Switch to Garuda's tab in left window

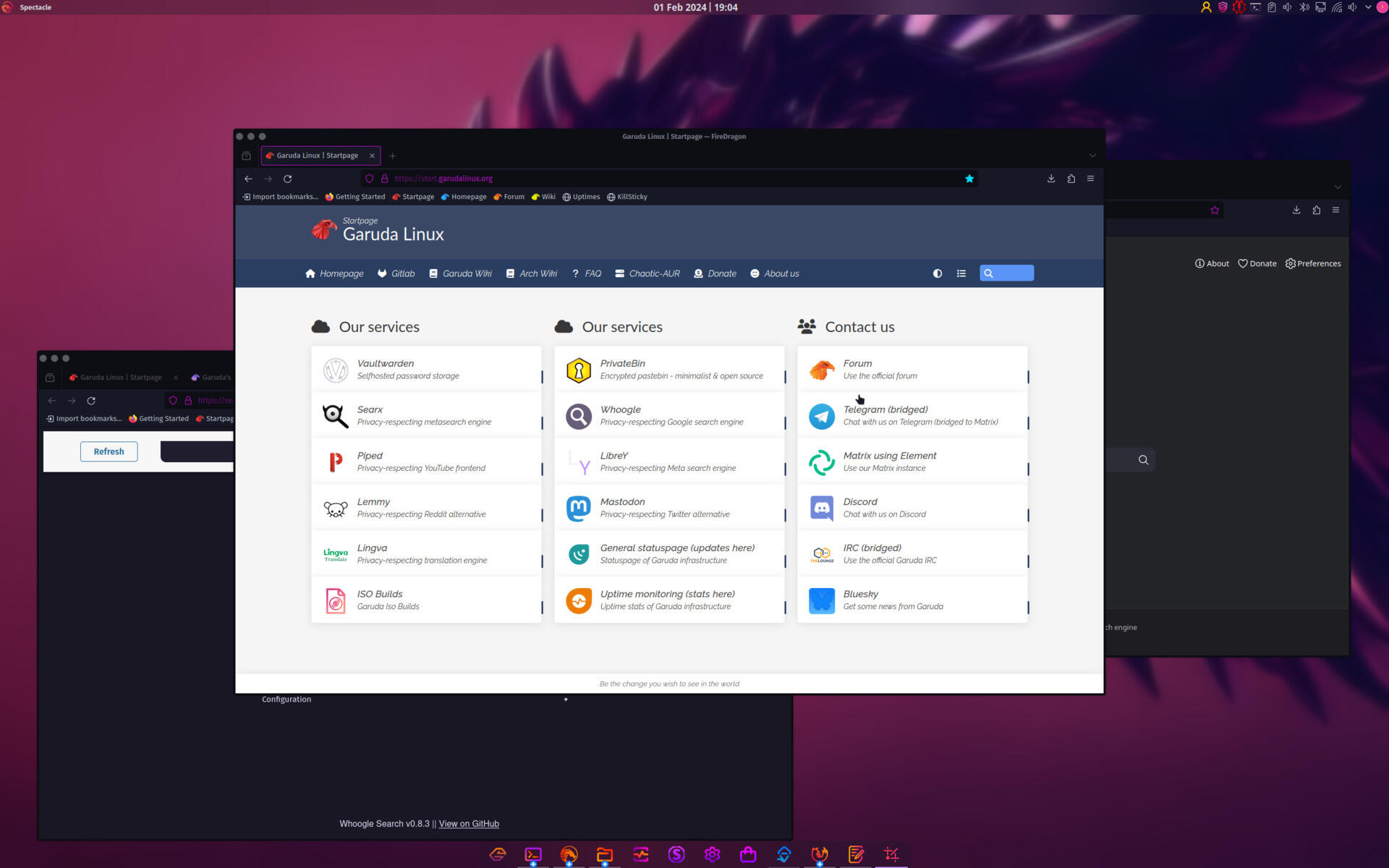tap(211, 378)
